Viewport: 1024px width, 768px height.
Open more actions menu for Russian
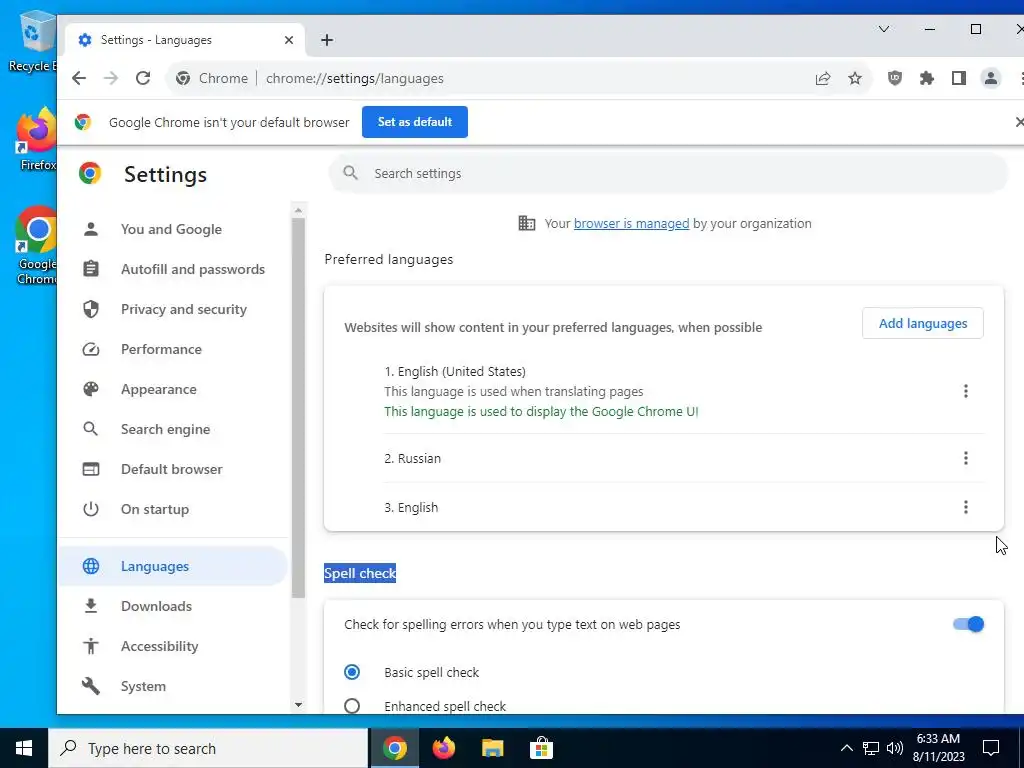(966, 458)
